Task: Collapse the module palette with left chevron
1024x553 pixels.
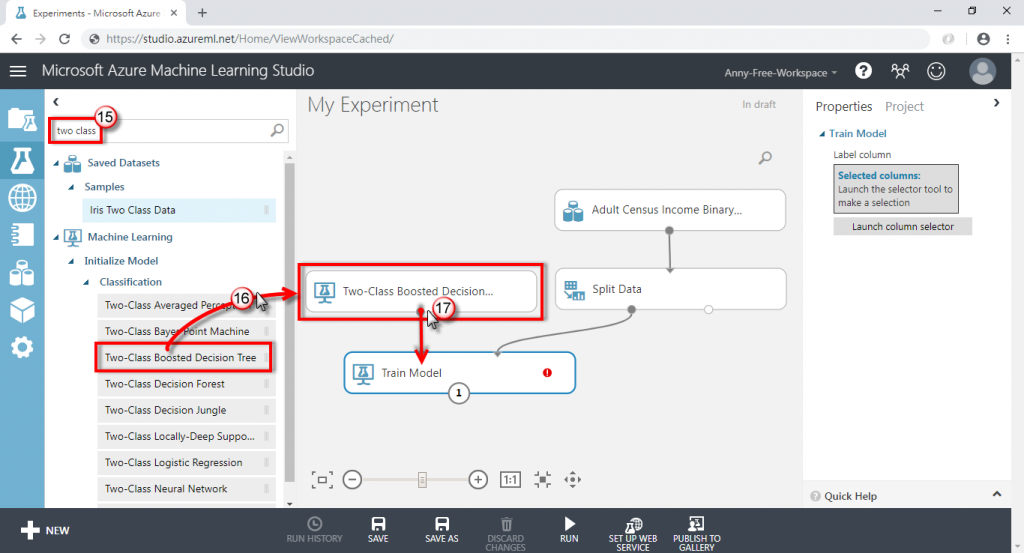Action: 56,102
